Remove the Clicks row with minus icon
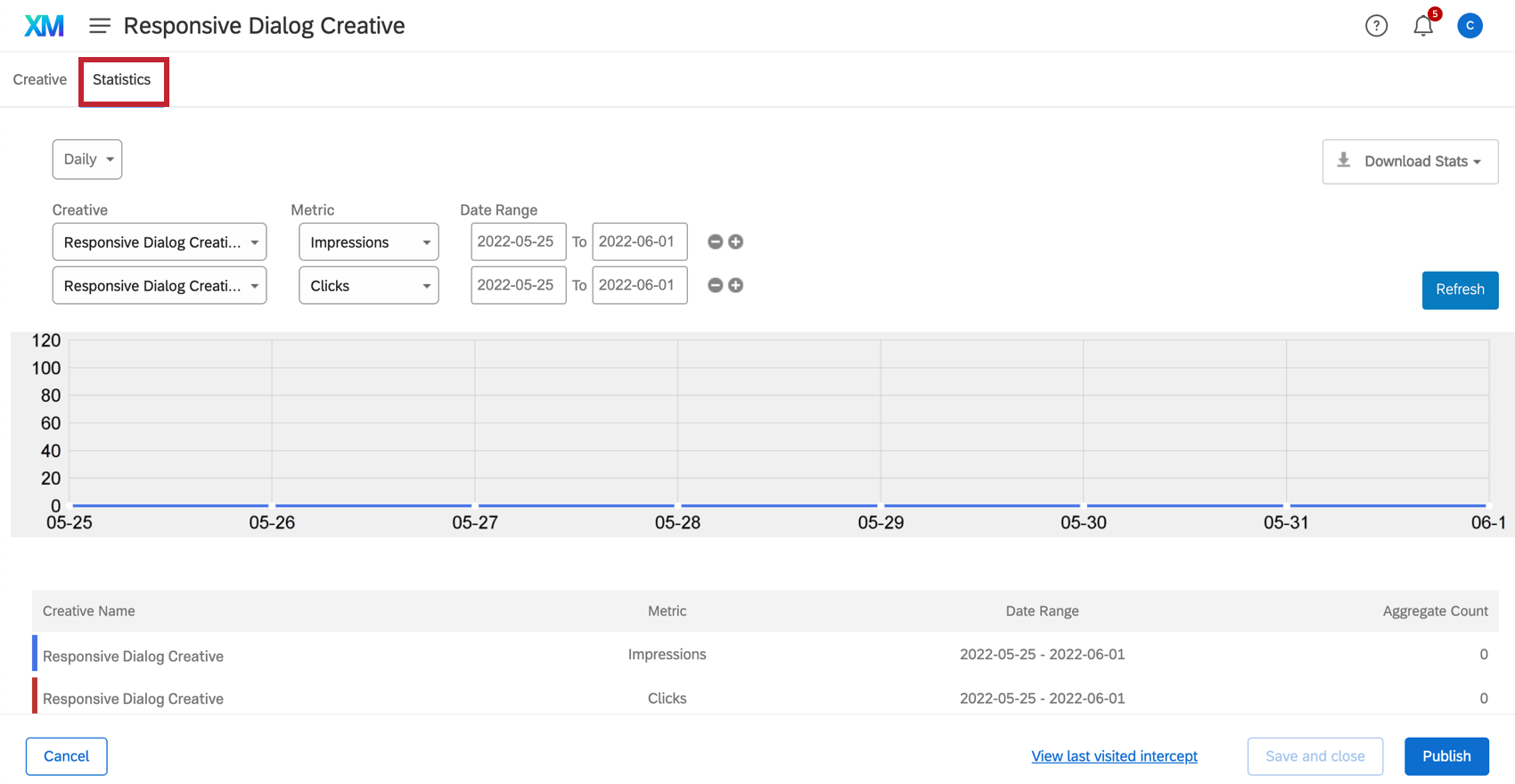The height and width of the screenshot is (784, 1515). (715, 285)
